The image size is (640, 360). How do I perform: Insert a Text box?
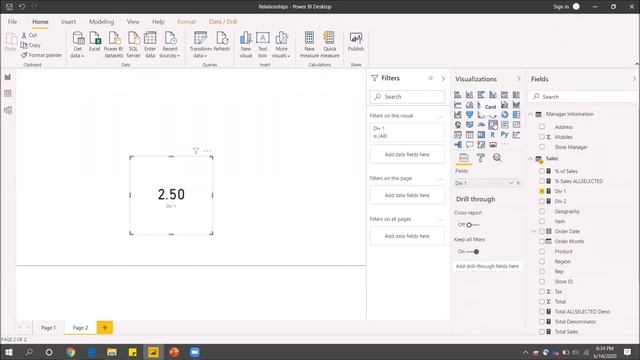click(x=262, y=44)
